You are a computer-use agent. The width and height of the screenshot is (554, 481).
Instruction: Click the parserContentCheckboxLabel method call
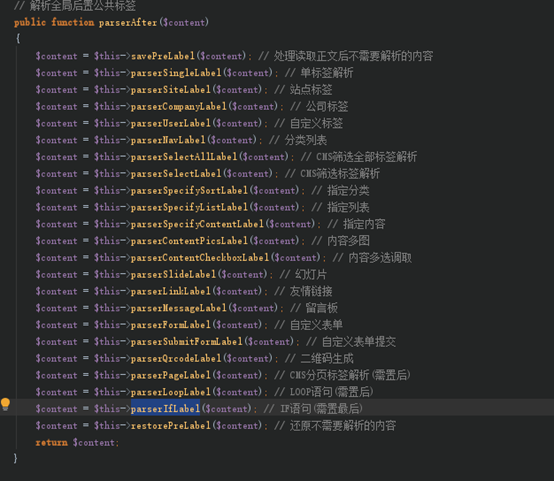[x=200, y=258]
